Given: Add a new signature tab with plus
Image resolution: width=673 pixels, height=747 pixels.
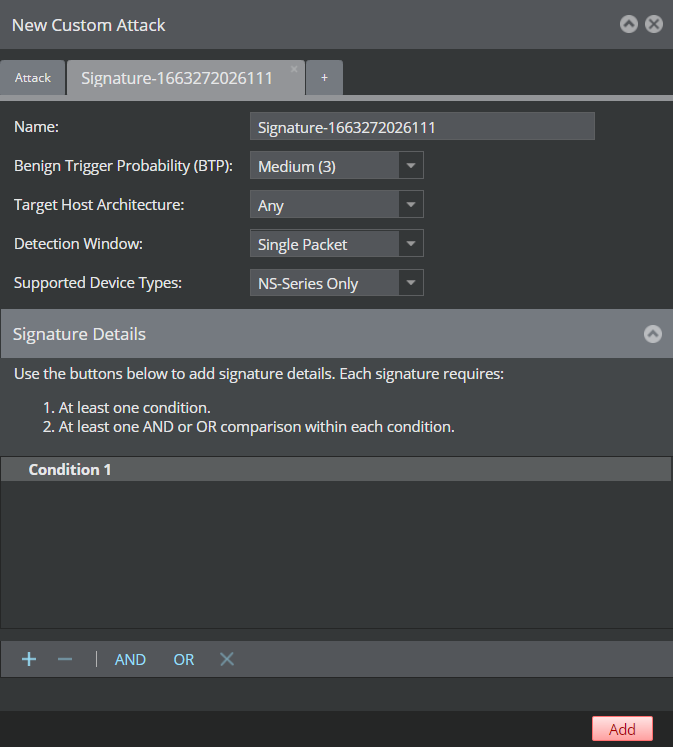Looking at the screenshot, I should click(x=324, y=78).
